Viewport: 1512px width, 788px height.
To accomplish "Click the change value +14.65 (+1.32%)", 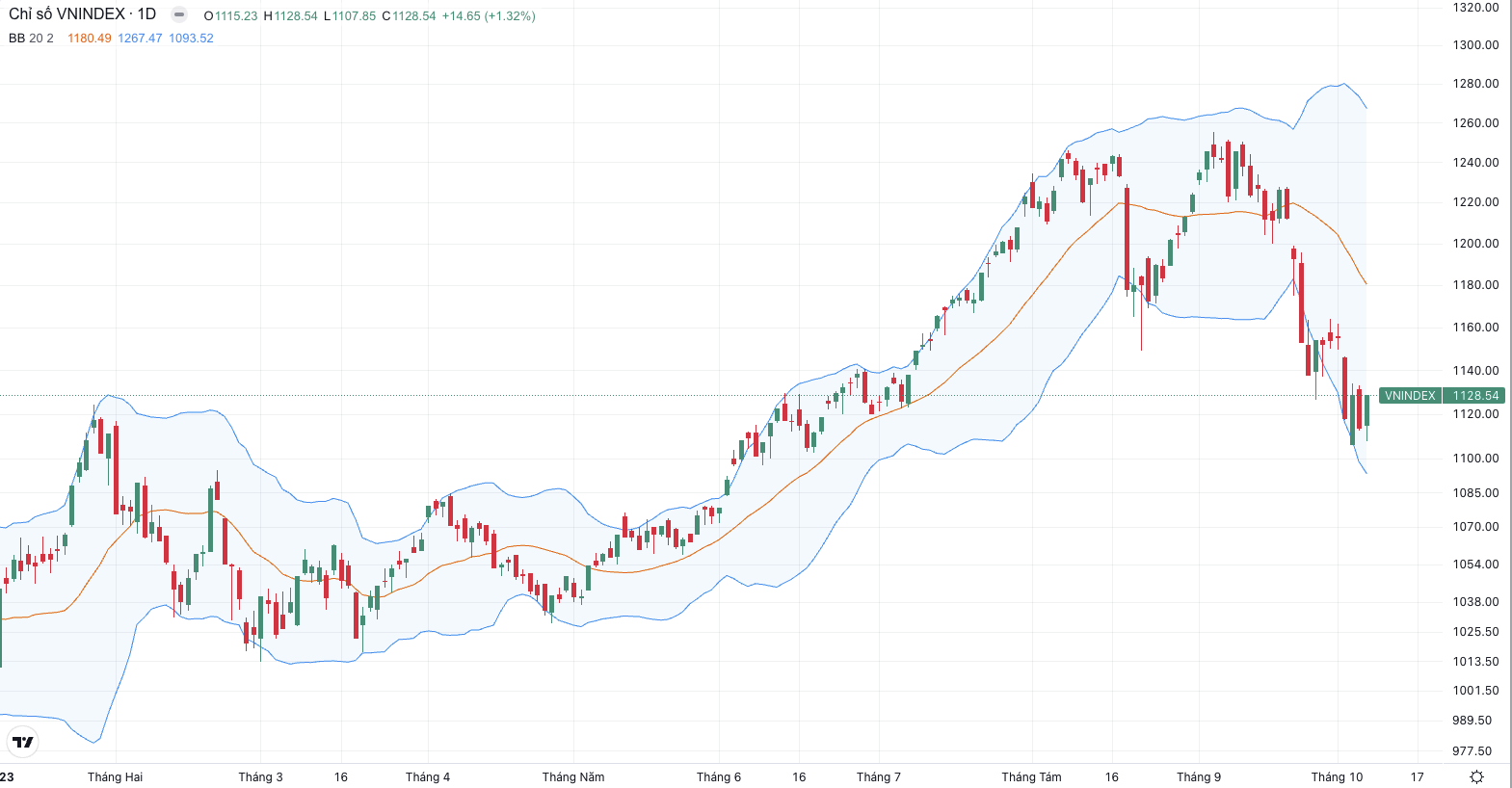I will pyautogui.click(x=489, y=16).
